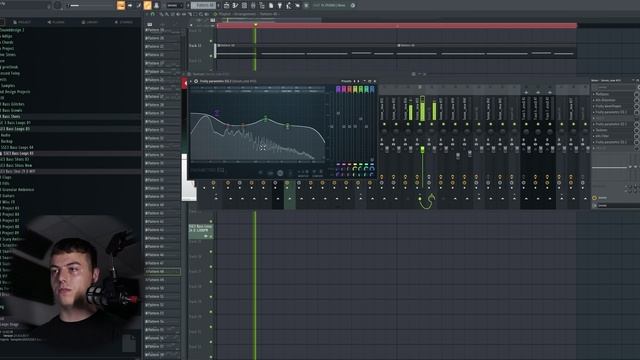This screenshot has height=360, width=640.
Task: Adjust the green band 5 level slider in EQ
Action: [x=361, y=119]
